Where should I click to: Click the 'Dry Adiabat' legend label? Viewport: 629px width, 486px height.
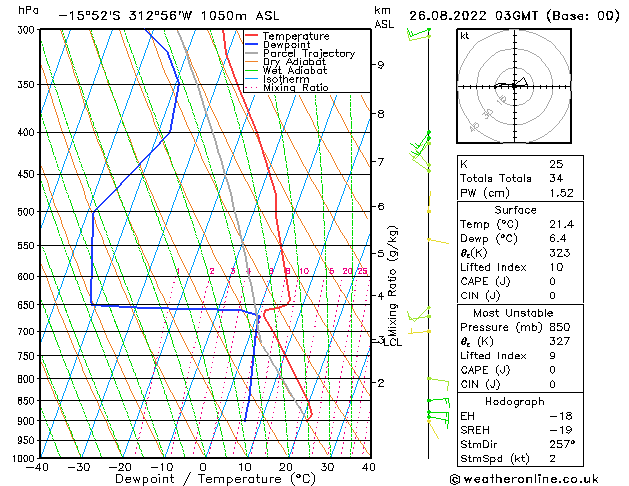(294, 62)
